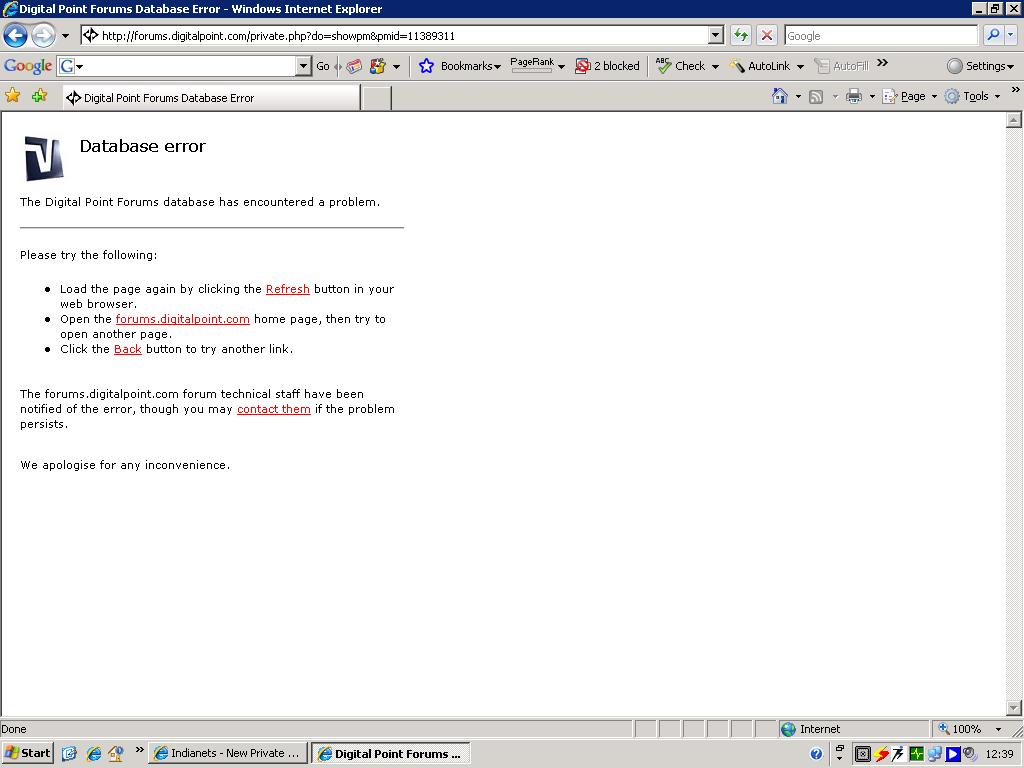Click the URL address bar
Viewport: 1024px width, 768px height.
coord(394,35)
